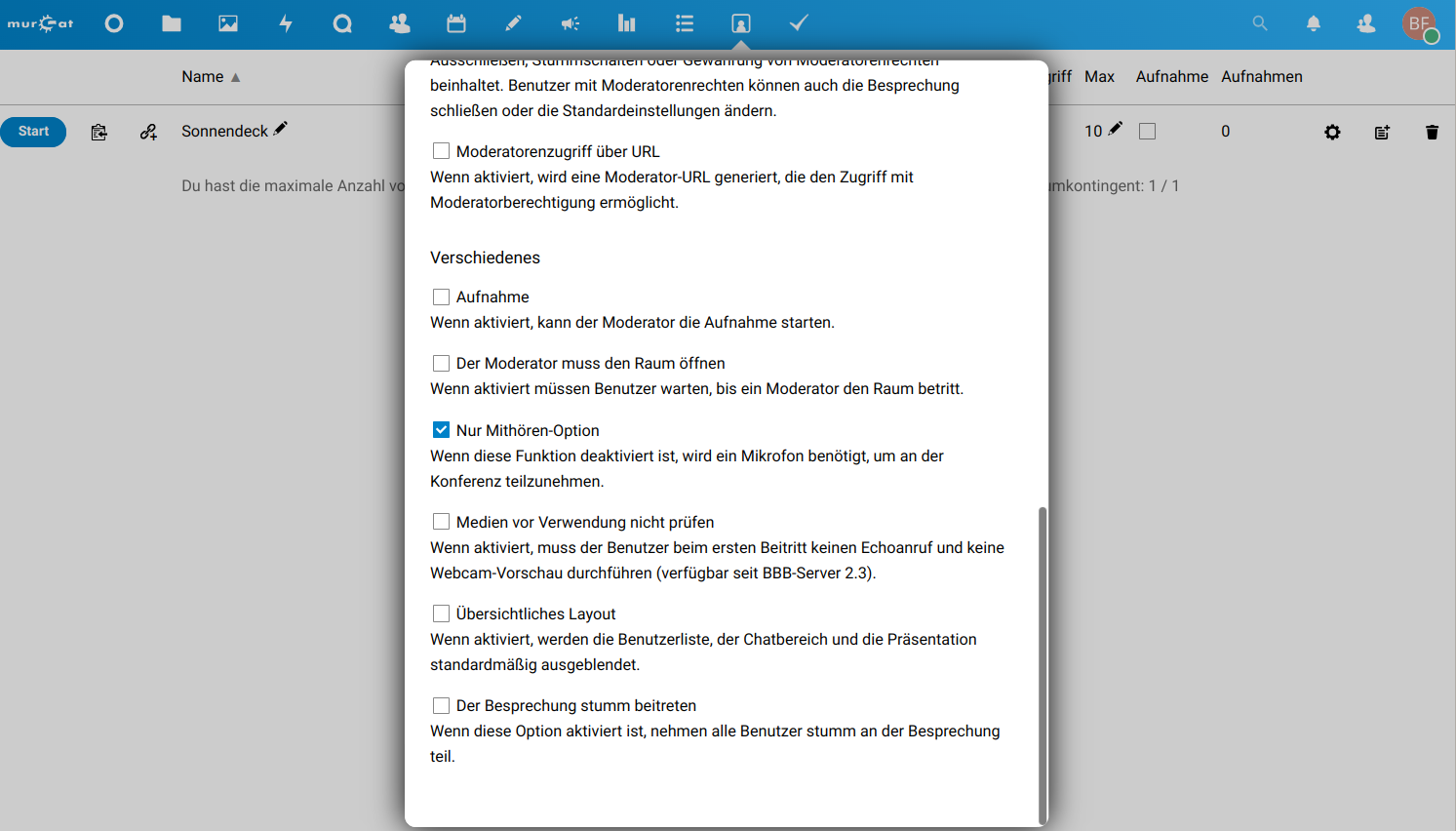Image resolution: width=1456 pixels, height=831 pixels.
Task: Open the Files app in top bar
Action: coord(172,23)
